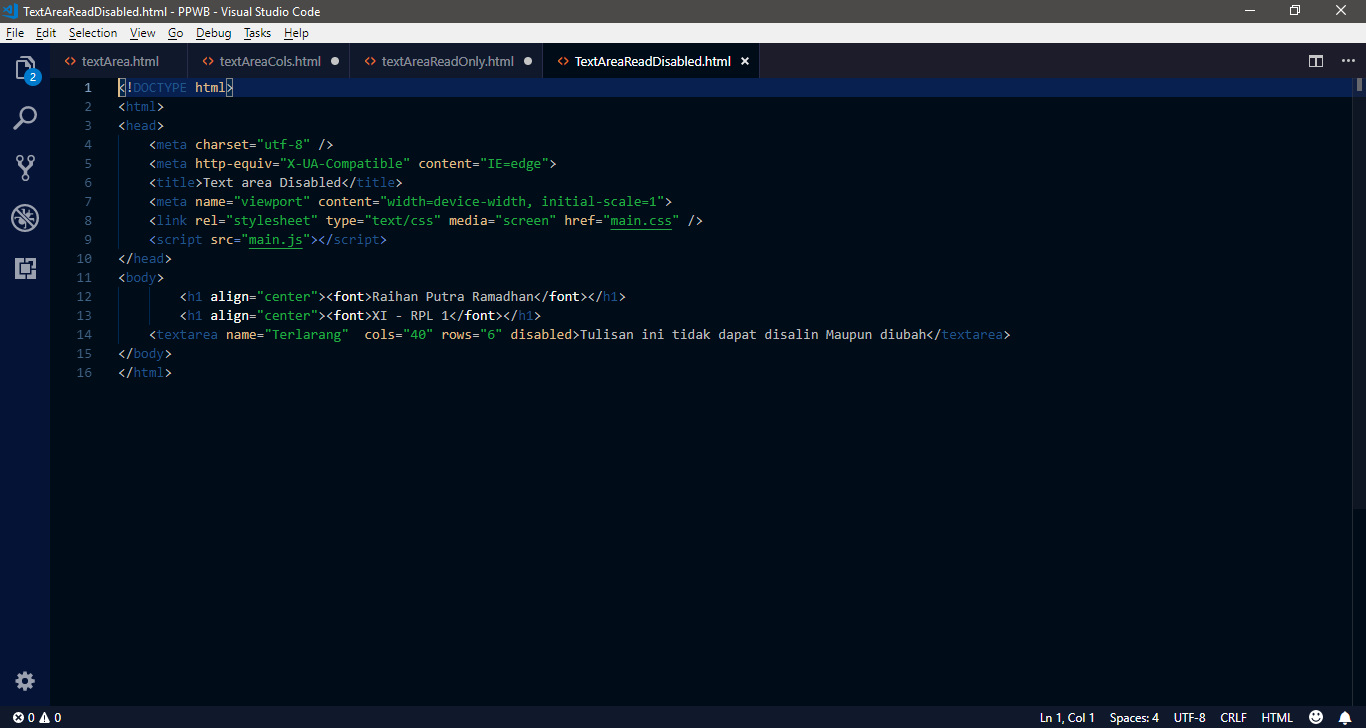Viewport: 1366px width, 728px height.
Task: Open the Debug menu
Action: 213,33
